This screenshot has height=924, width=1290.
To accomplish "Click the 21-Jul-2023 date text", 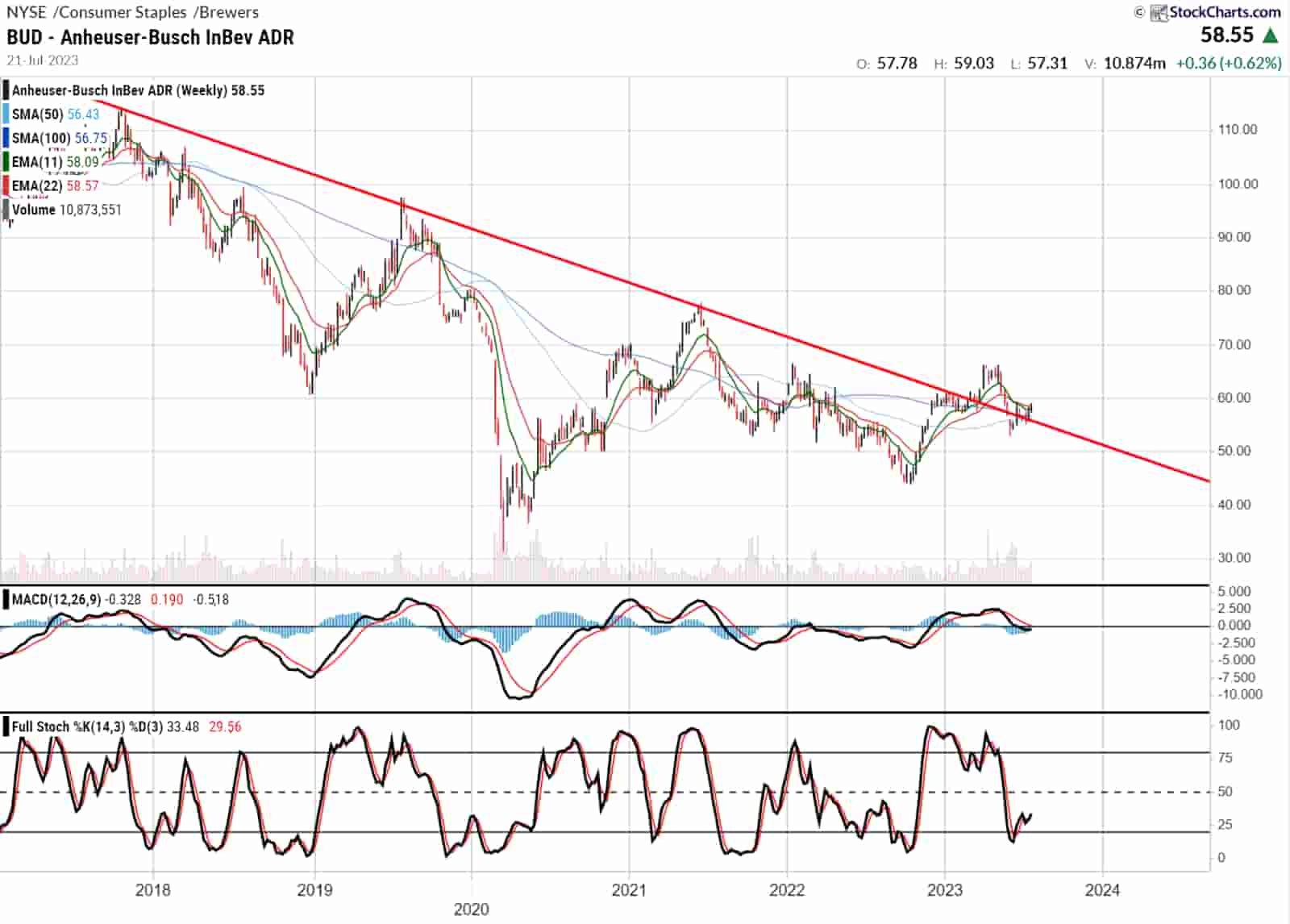I will (x=42, y=59).
